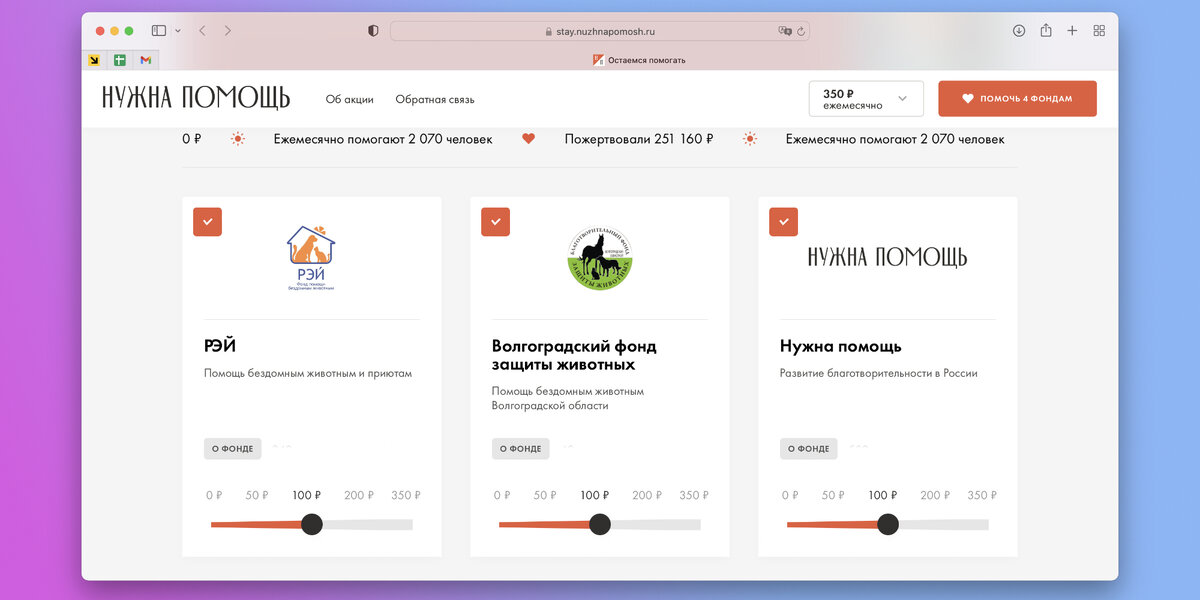Uncheck the Волгоградский фонд checkbox
This screenshot has height=600, width=1200.
(x=495, y=222)
